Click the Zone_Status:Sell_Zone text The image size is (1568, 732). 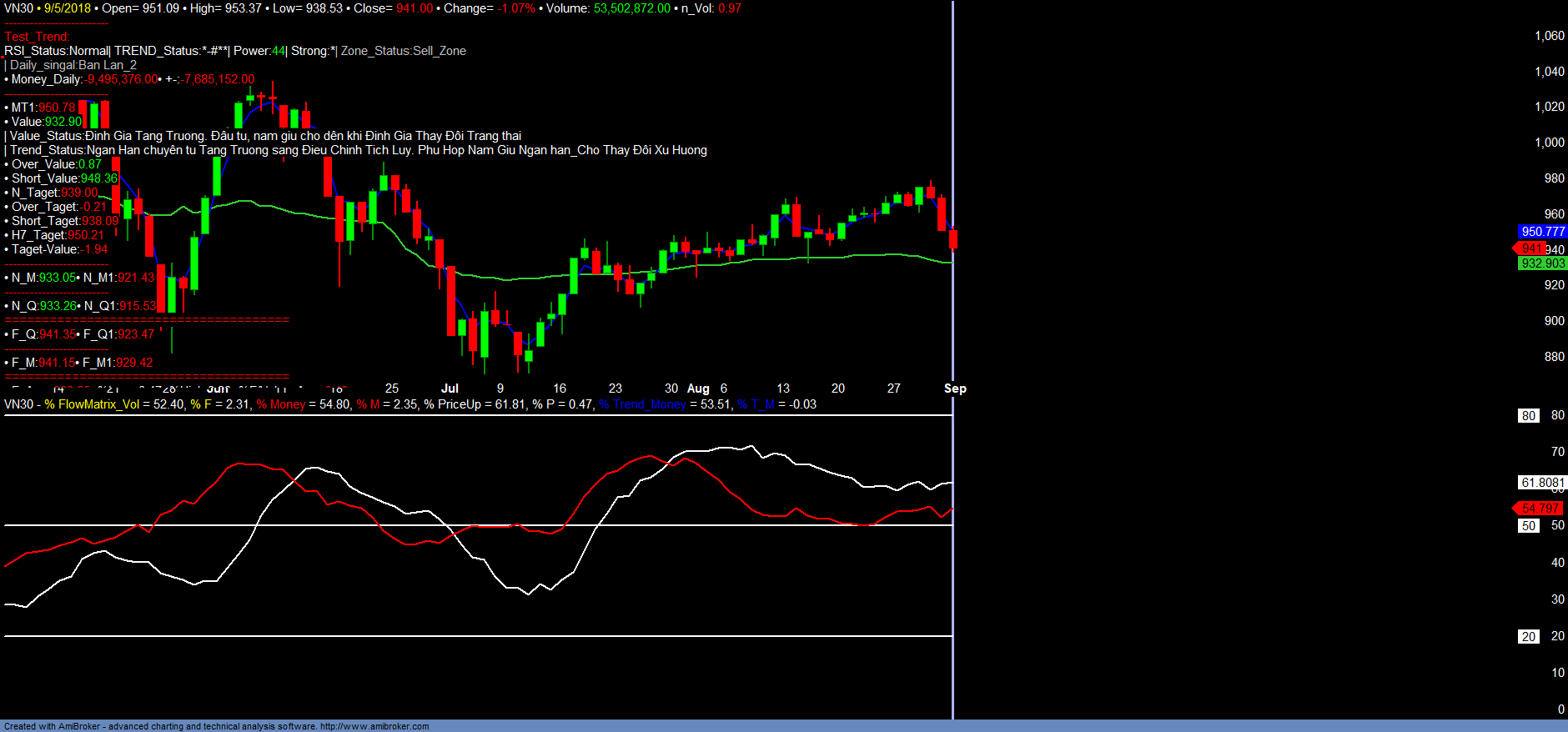(x=403, y=51)
